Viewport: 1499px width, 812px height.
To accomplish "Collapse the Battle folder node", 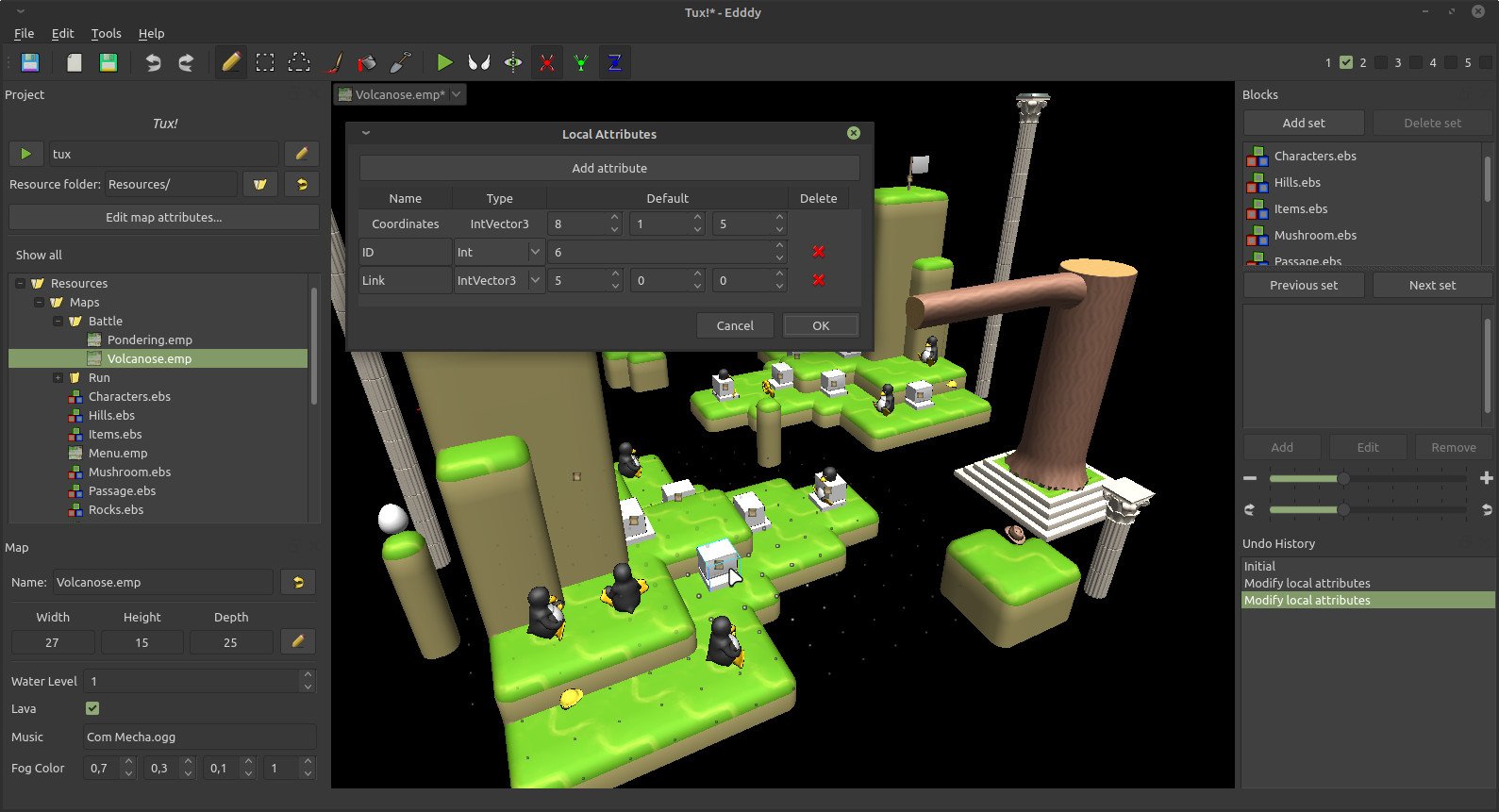I will (x=58, y=321).
